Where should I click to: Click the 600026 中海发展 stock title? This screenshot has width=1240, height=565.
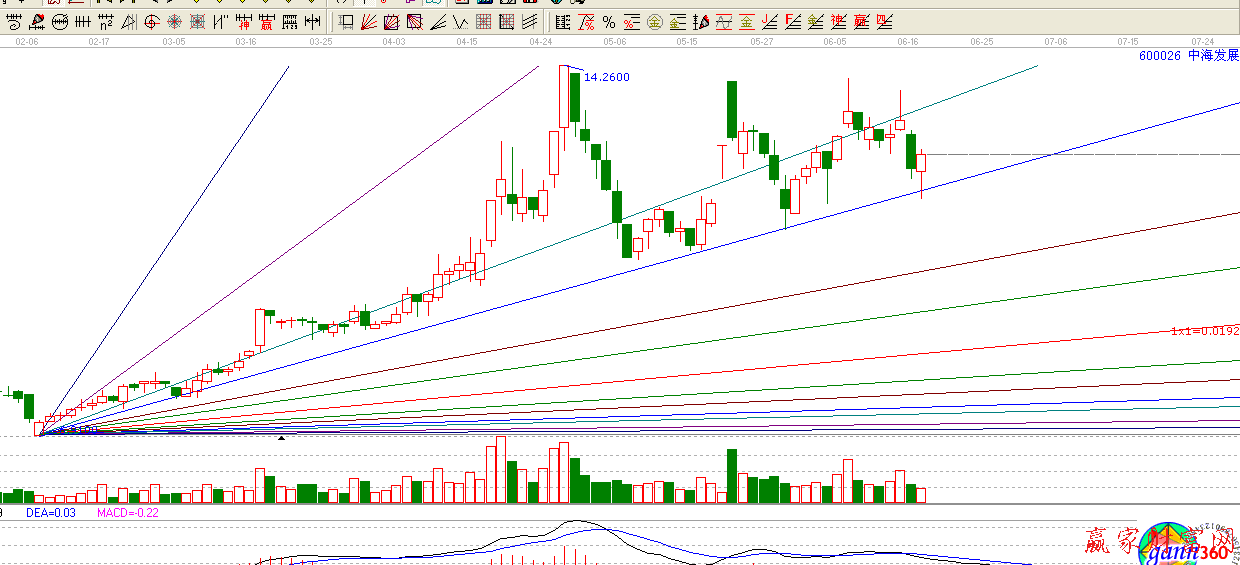click(1188, 56)
